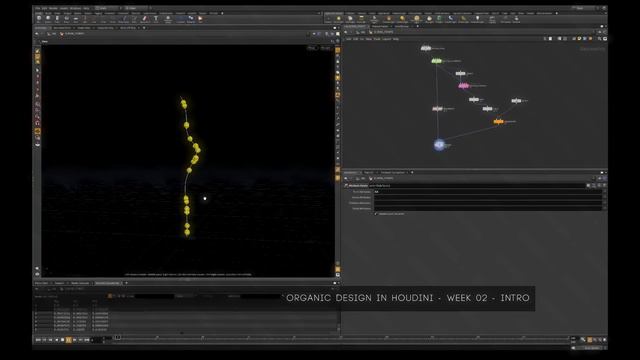
Task: Open the network editor Tools menu
Action: tap(377, 39)
